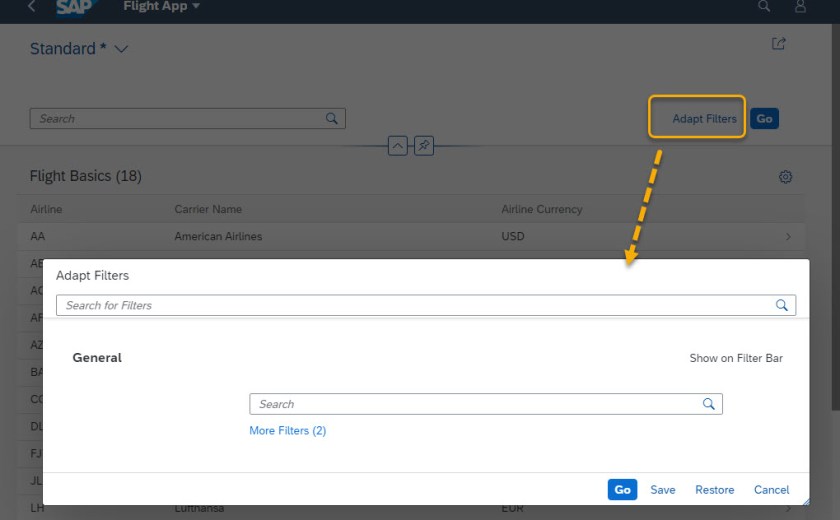
Task: Click the Airline Currency column header
Action: tap(542, 209)
